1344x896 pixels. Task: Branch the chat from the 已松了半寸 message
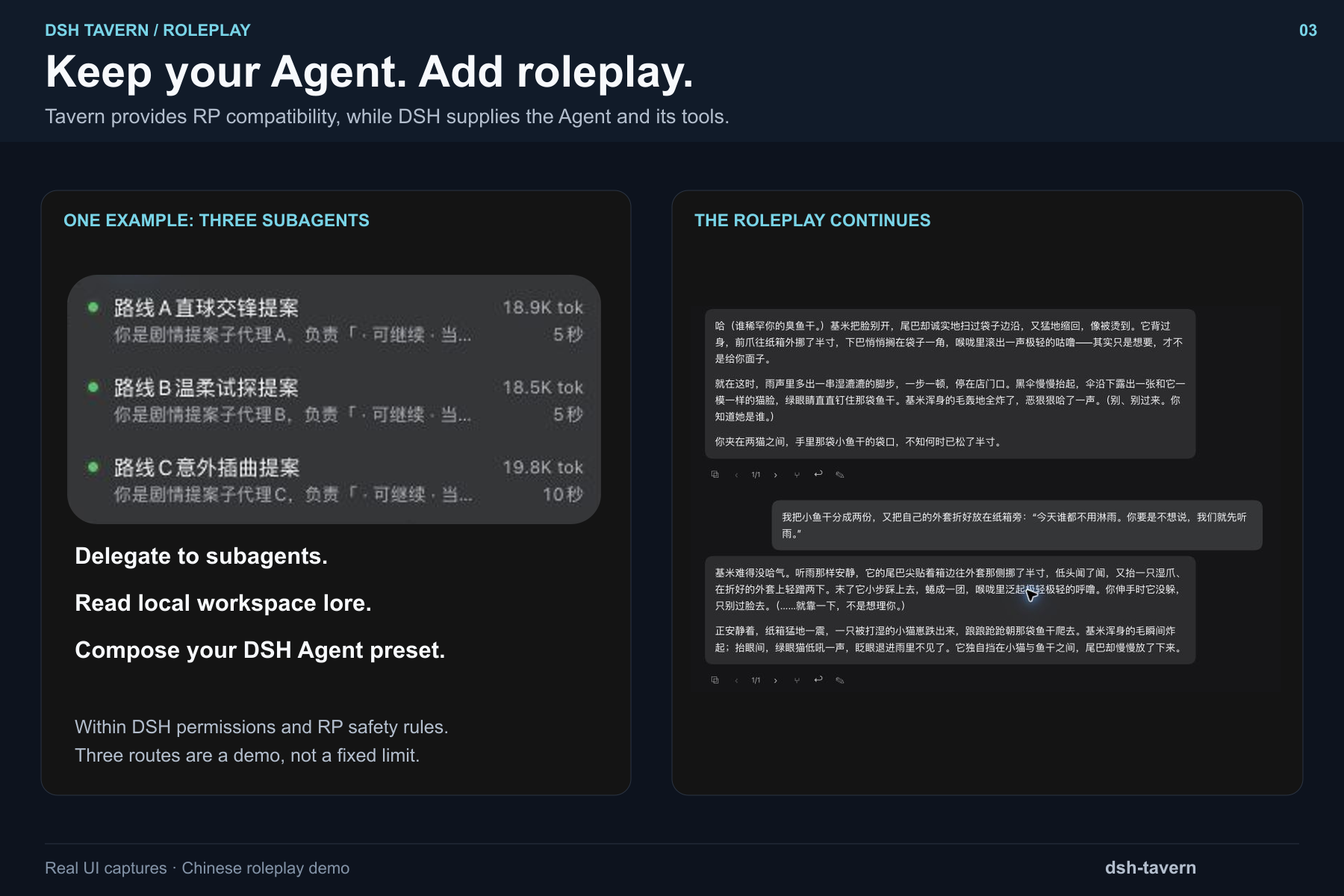(x=797, y=475)
